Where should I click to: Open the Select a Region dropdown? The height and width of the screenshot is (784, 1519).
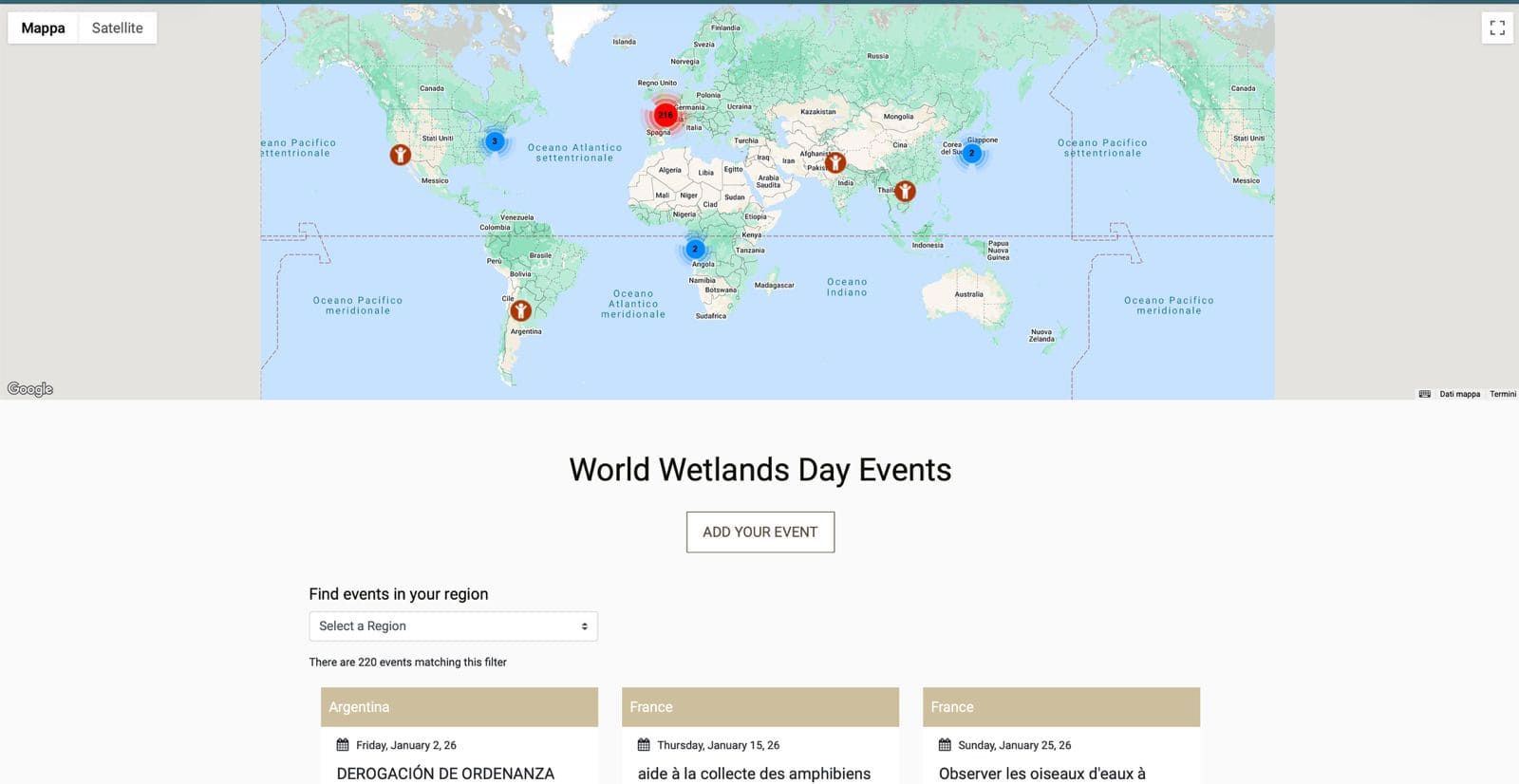coord(453,626)
